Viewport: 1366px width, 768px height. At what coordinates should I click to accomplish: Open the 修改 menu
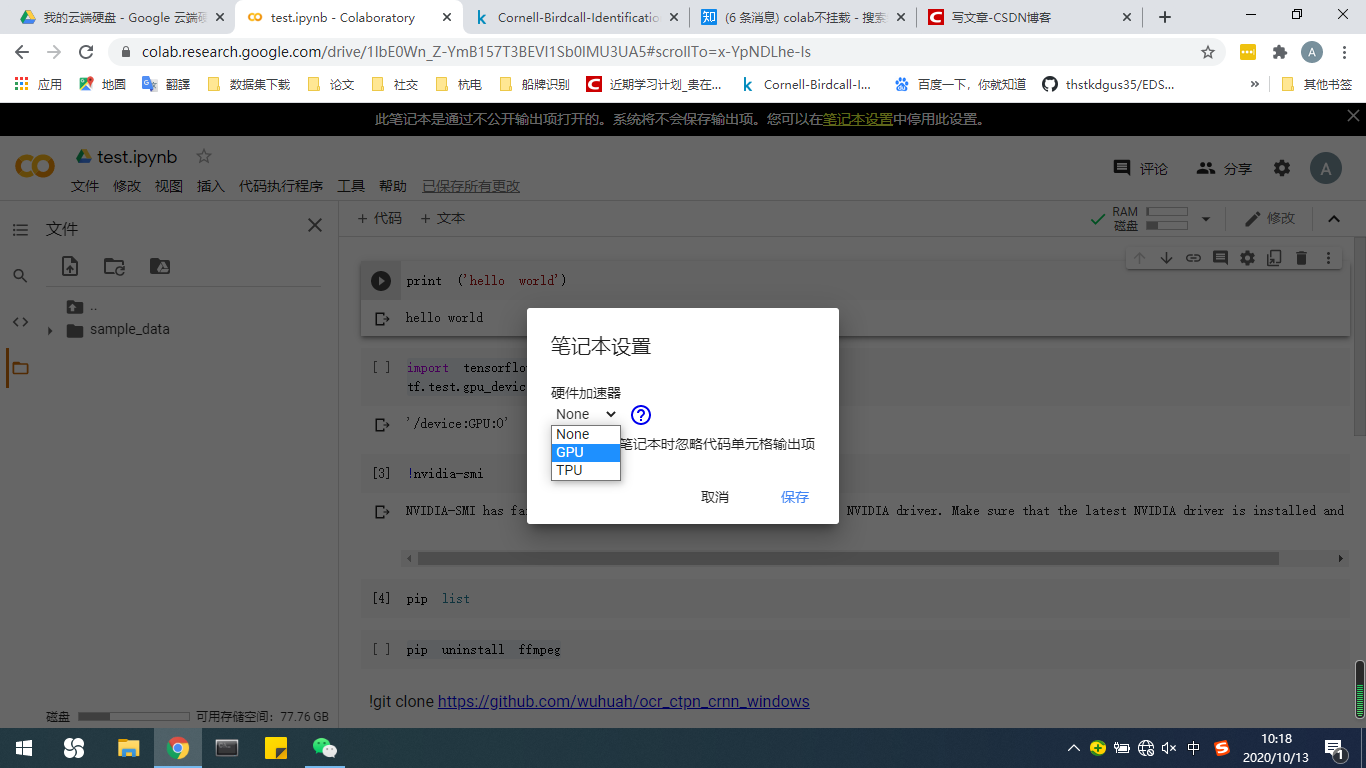click(x=127, y=186)
